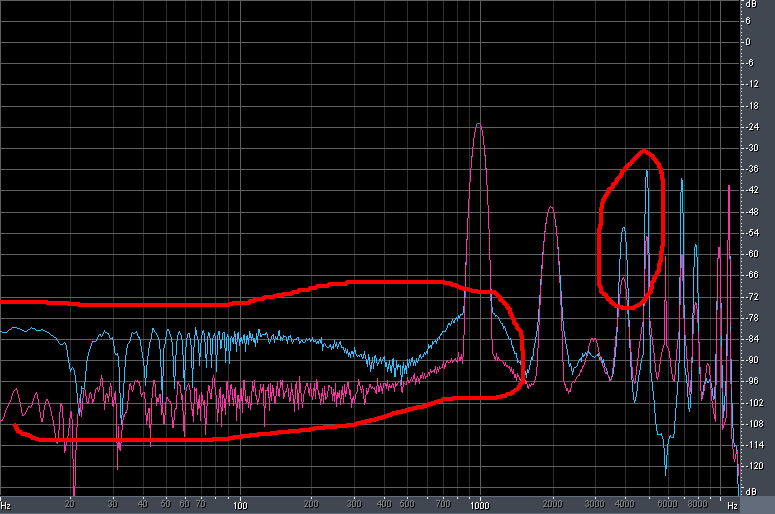The width and height of the screenshot is (775, 514).
Task: Click the top of the pink 2000 Hz peak
Action: 551,207
